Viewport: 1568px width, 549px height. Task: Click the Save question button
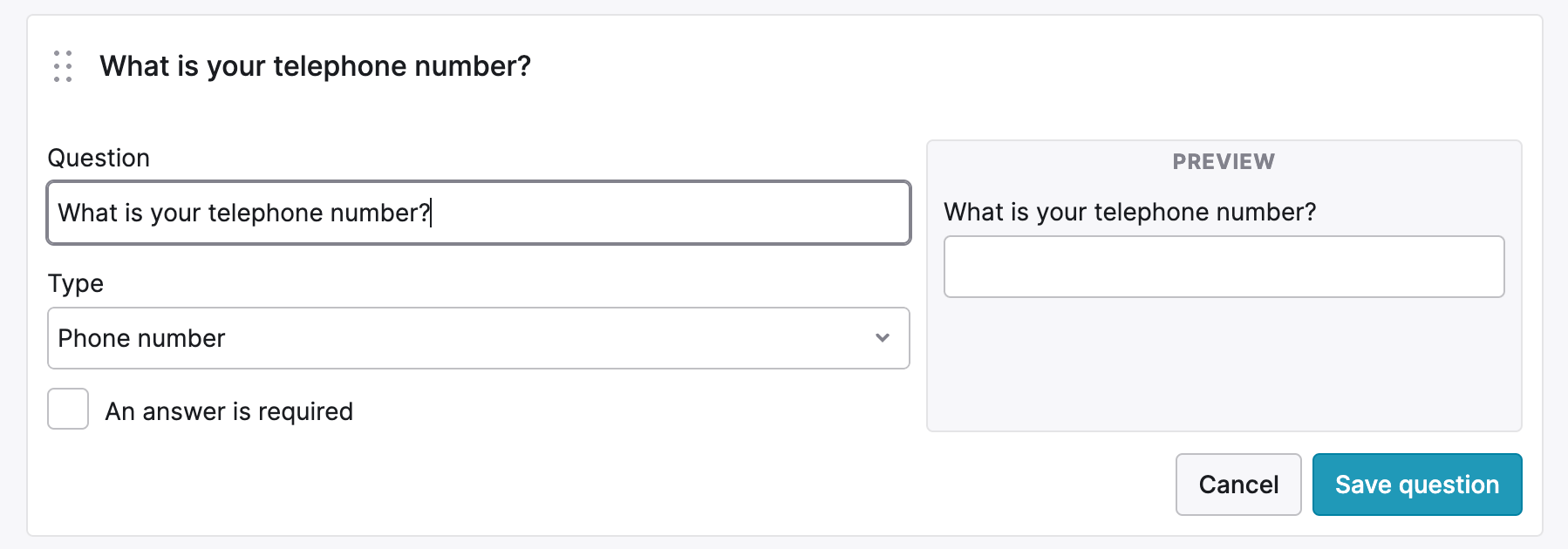[1417, 485]
